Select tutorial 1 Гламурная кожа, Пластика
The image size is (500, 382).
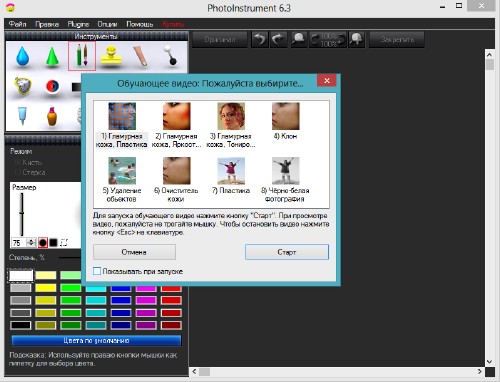coord(122,125)
